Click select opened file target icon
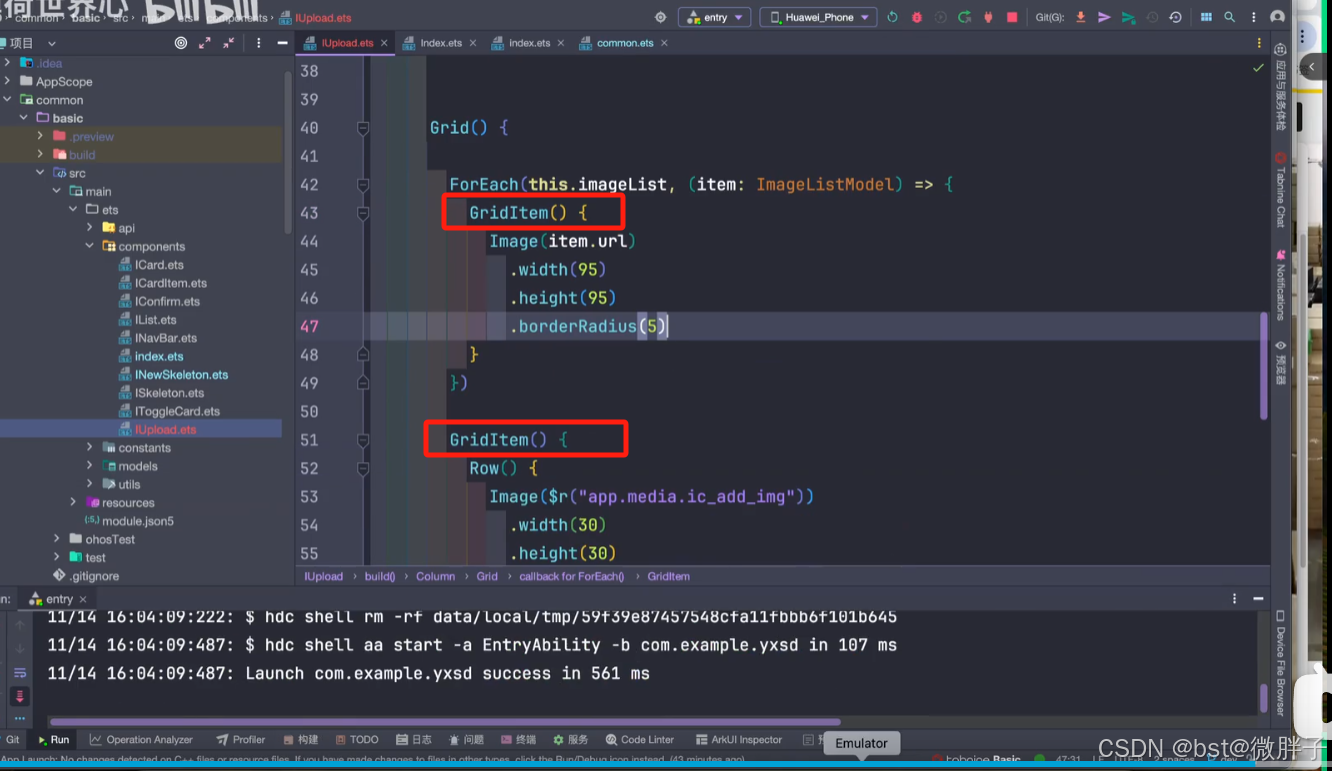Image resolution: width=1332 pixels, height=771 pixels. coord(181,43)
